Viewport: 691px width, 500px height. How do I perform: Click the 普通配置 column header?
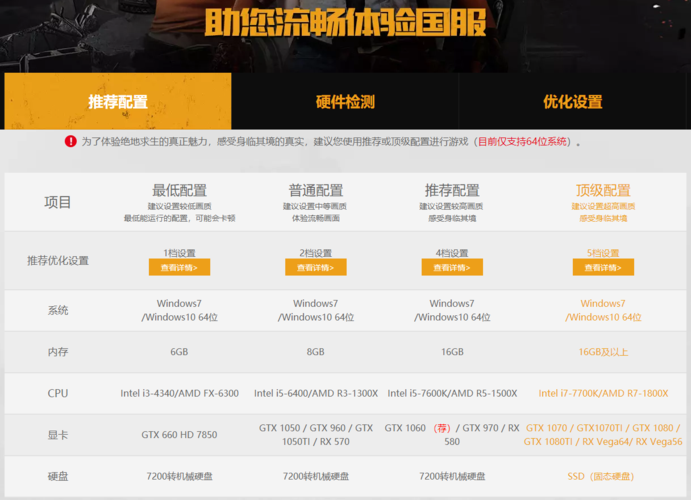point(316,190)
